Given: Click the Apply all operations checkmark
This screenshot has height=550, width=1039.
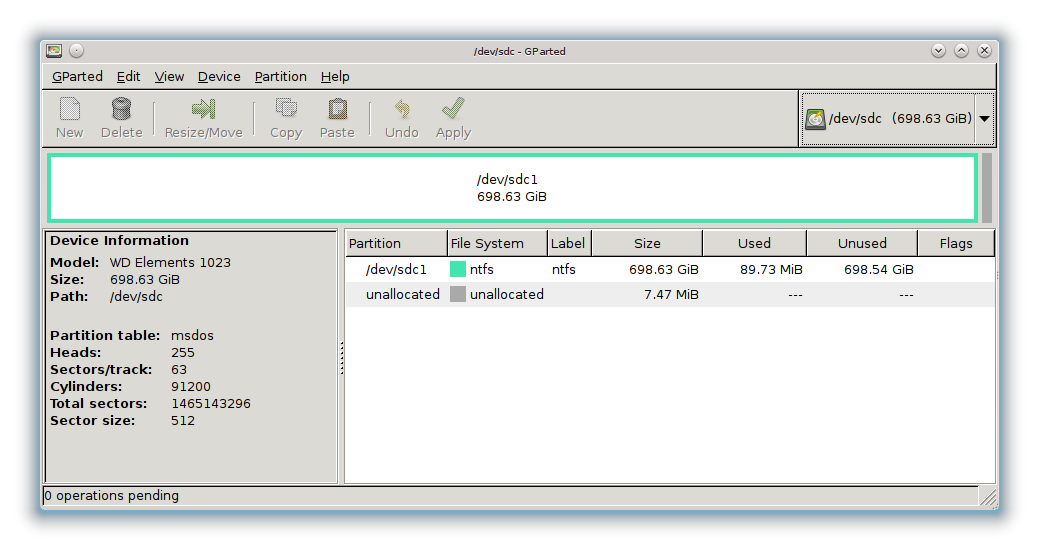Looking at the screenshot, I should tap(453, 108).
